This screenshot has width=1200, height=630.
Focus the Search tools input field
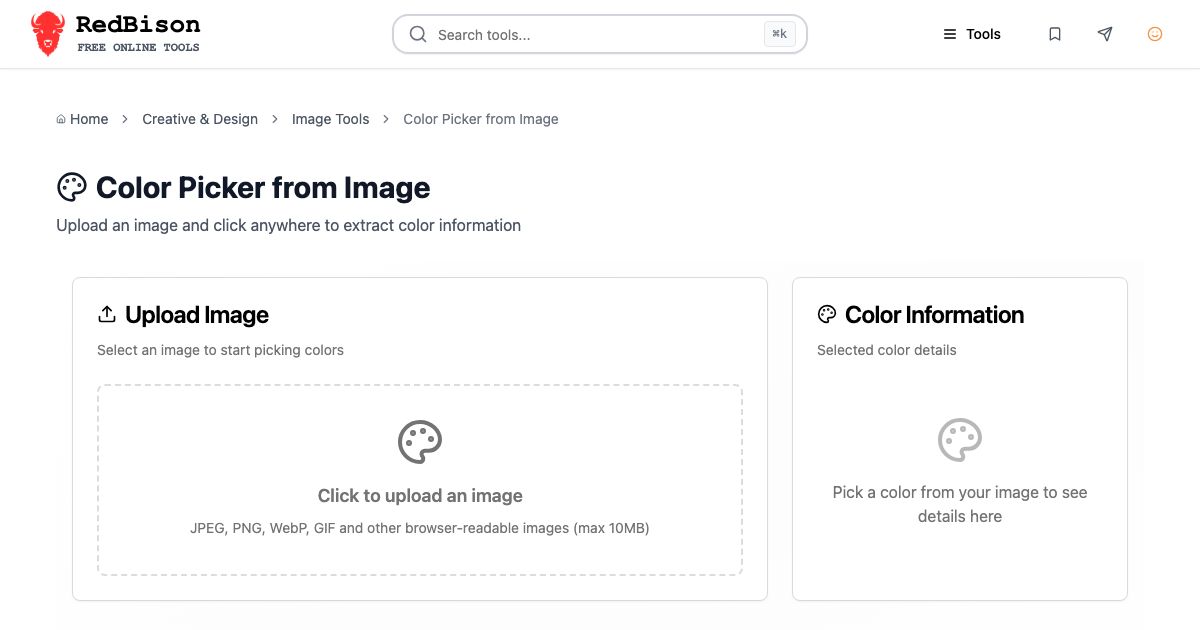(600, 34)
